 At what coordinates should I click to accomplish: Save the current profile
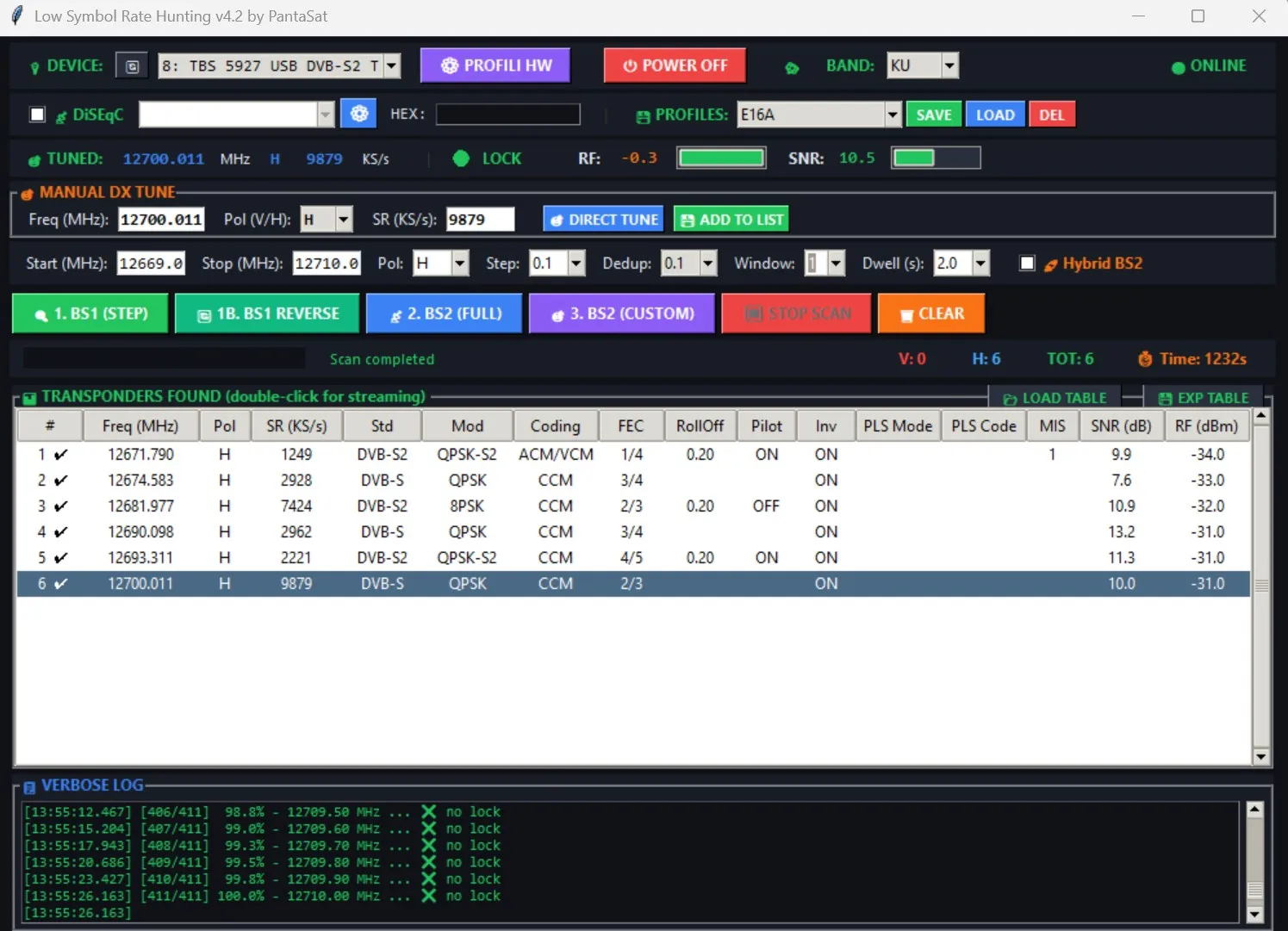[x=934, y=115]
